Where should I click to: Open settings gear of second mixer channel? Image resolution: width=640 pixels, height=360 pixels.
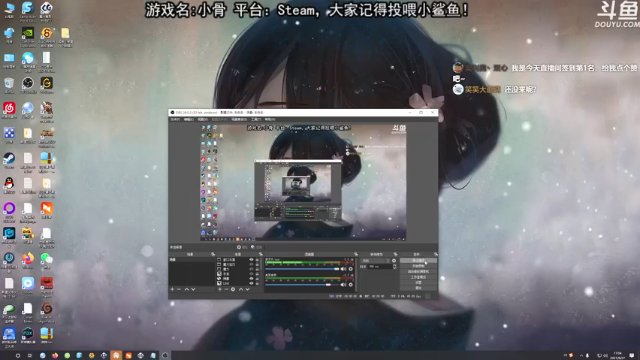coord(351,284)
